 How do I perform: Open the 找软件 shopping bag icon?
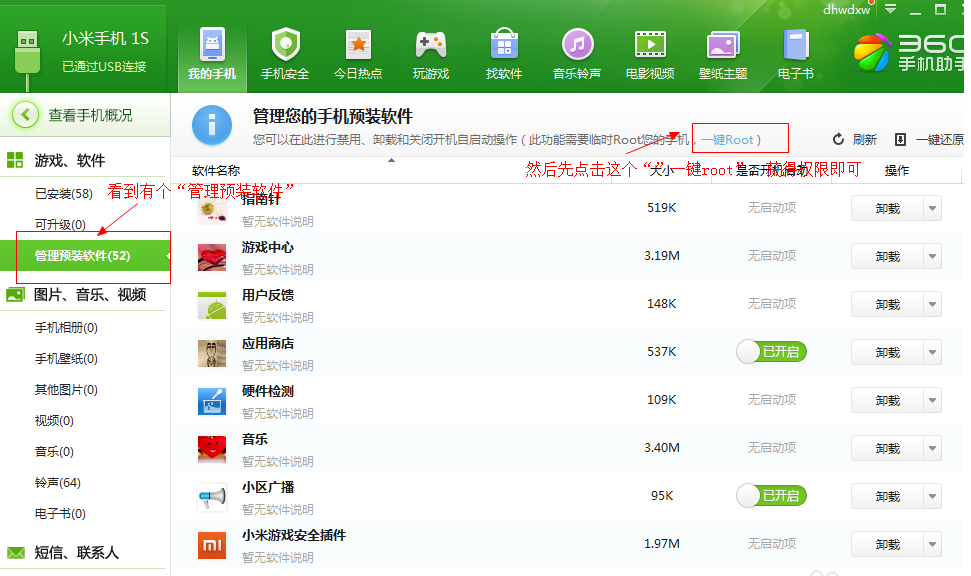(x=504, y=45)
